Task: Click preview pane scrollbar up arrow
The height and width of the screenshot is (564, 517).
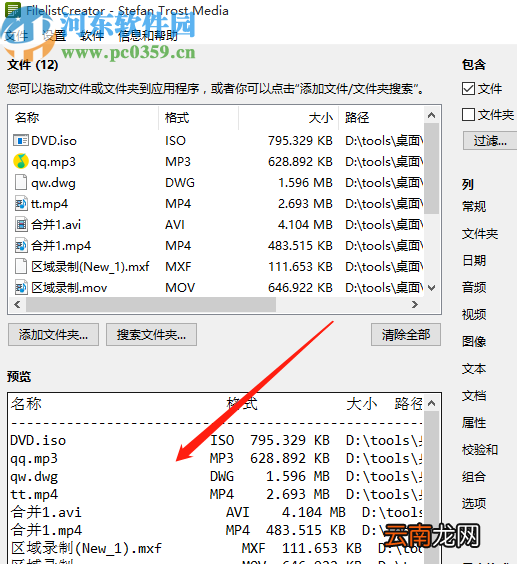Action: click(x=431, y=404)
